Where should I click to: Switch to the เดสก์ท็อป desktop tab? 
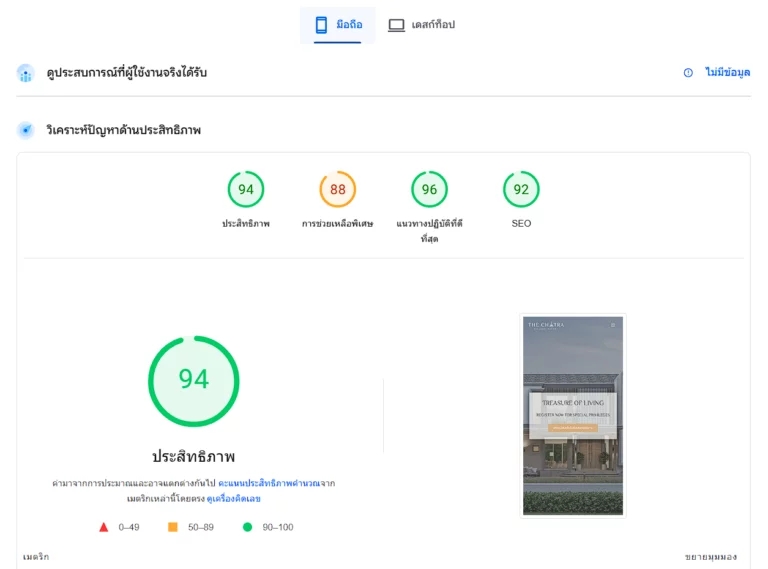[x=422, y=25]
